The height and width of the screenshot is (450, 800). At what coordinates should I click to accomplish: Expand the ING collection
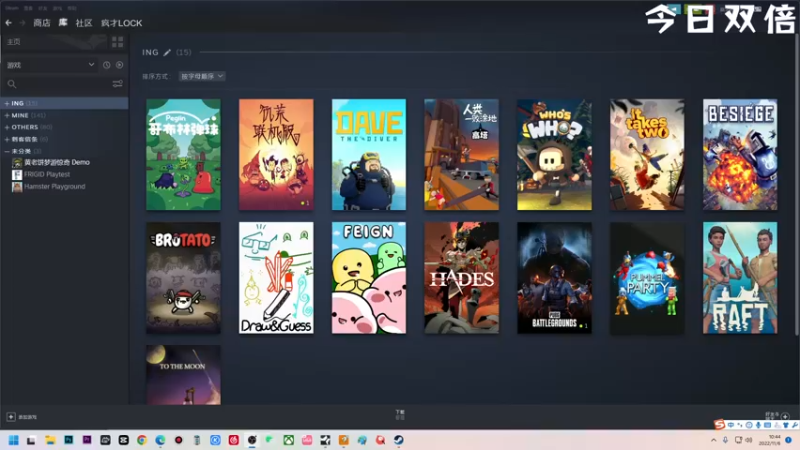click(x=7, y=103)
